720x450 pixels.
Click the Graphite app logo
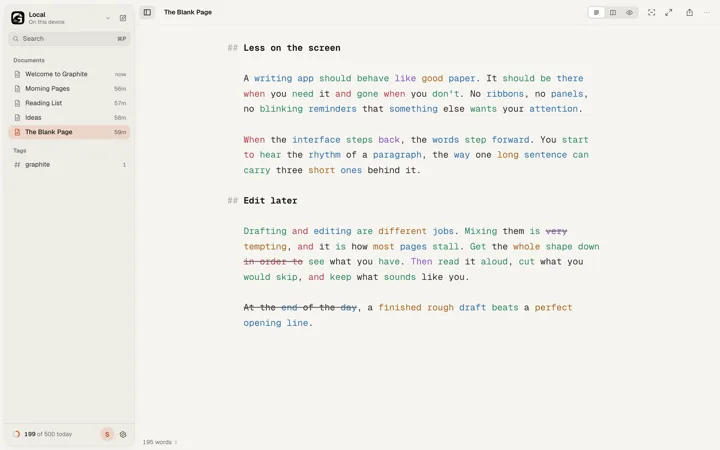point(18,18)
